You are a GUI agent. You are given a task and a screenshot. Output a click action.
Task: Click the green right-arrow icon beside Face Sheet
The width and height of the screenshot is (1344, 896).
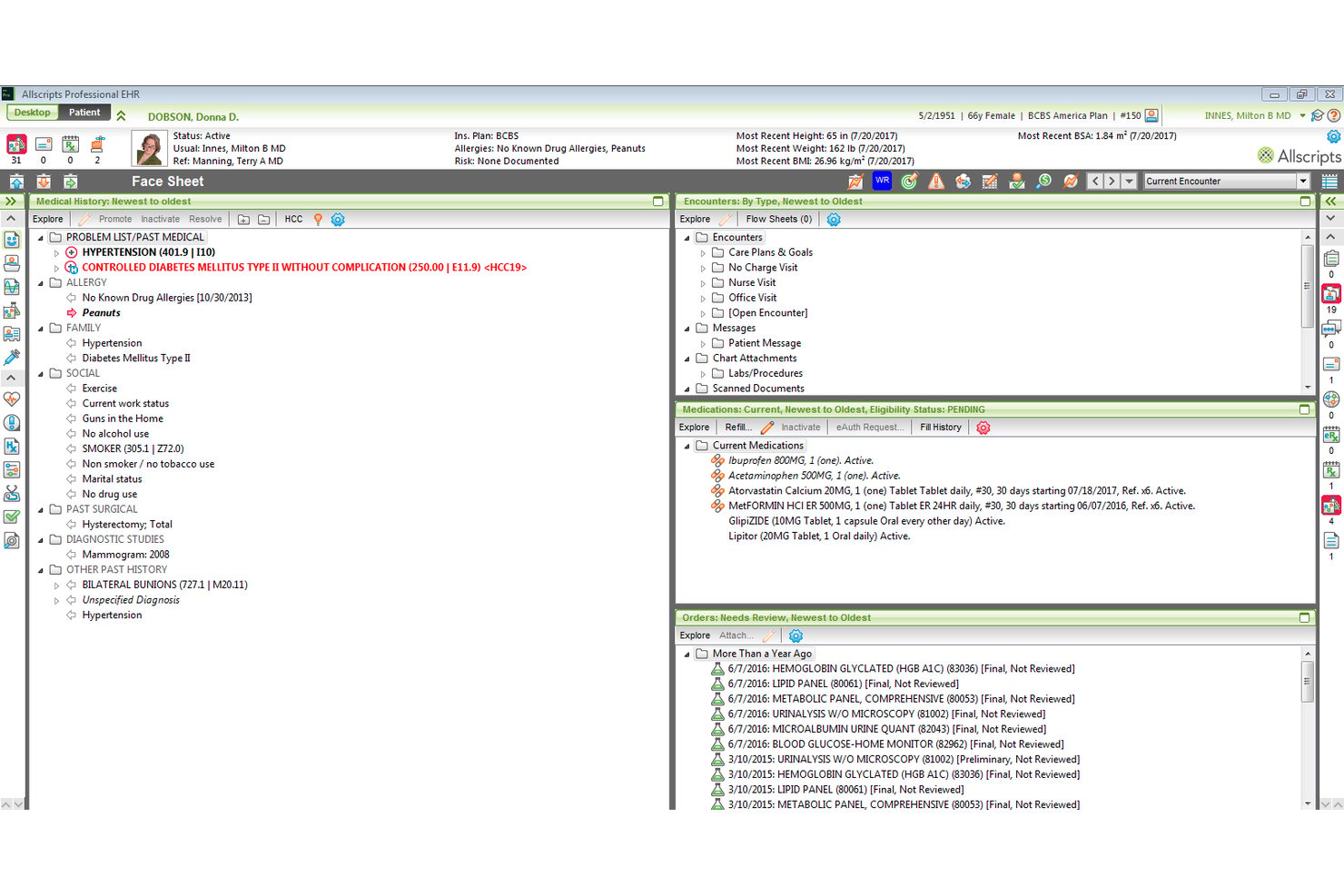coord(71,181)
